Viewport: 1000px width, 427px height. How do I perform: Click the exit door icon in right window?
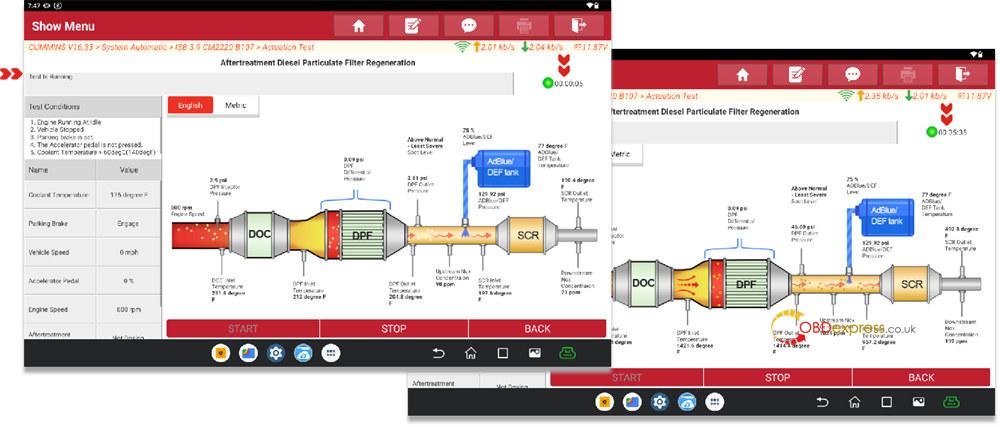[x=962, y=75]
